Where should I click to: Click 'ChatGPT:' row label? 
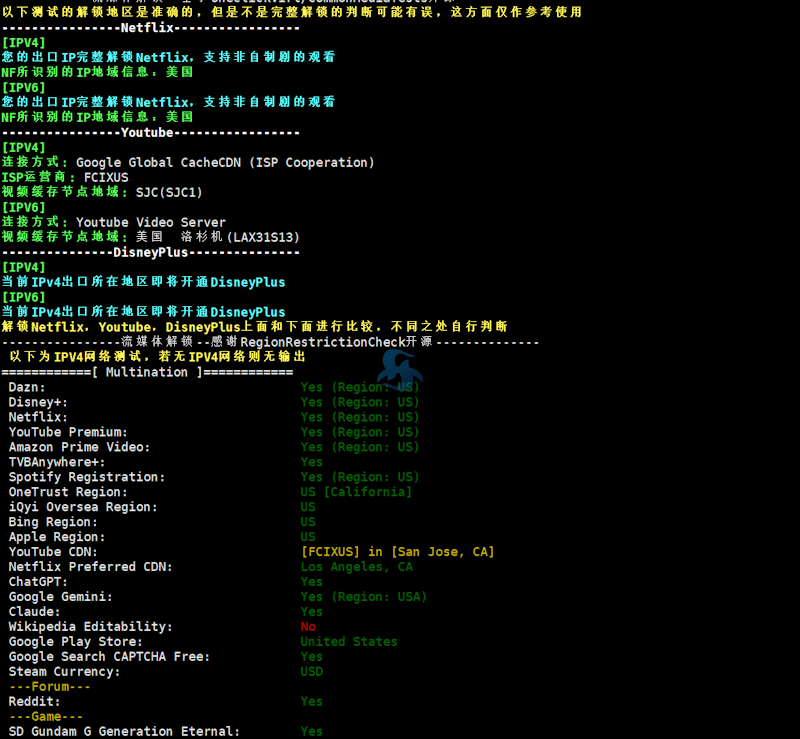(38, 582)
